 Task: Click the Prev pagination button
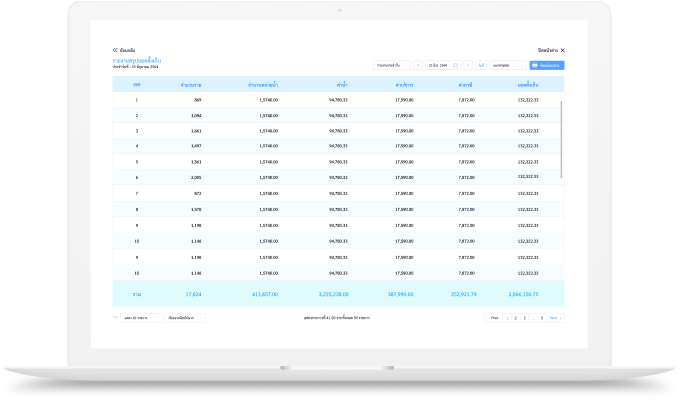[x=493, y=317]
